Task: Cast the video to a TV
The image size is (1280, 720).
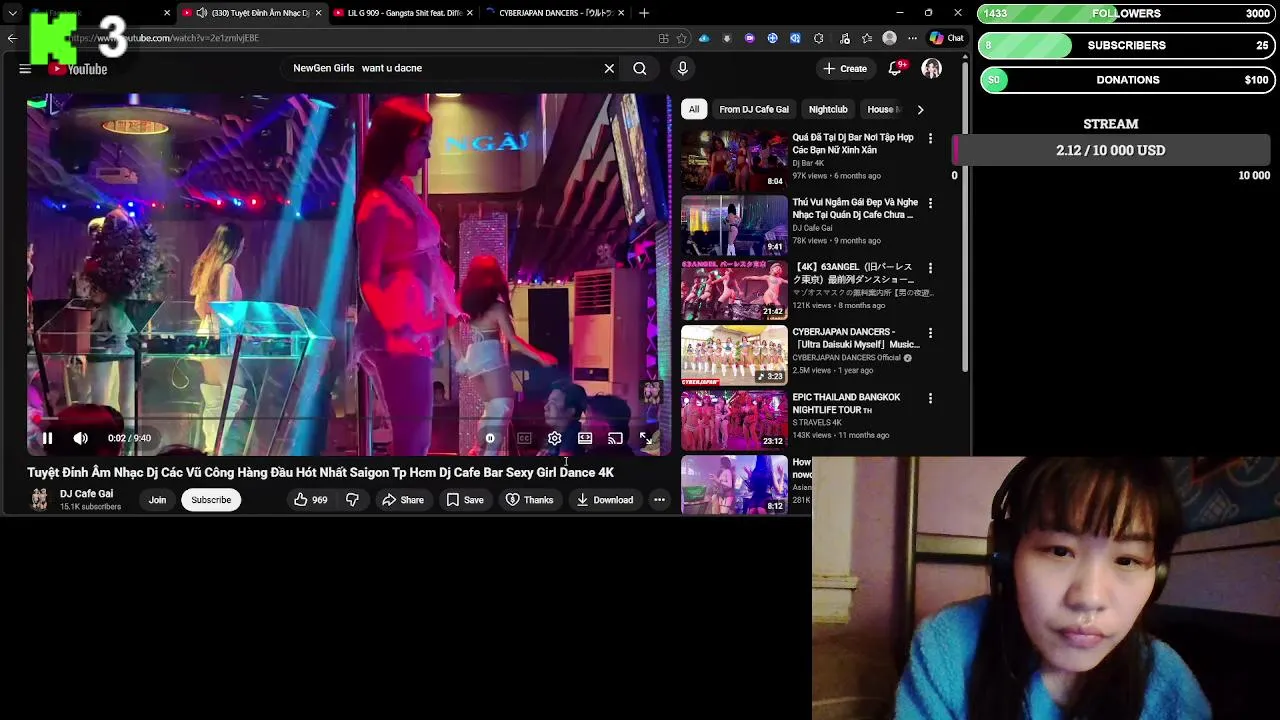Action: coord(615,438)
